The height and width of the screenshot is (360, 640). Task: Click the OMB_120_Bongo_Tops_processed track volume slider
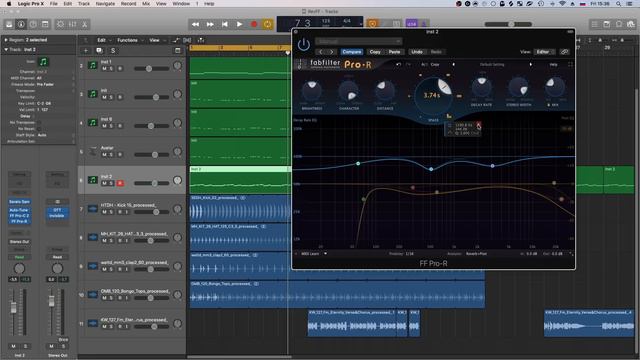[x=151, y=298]
